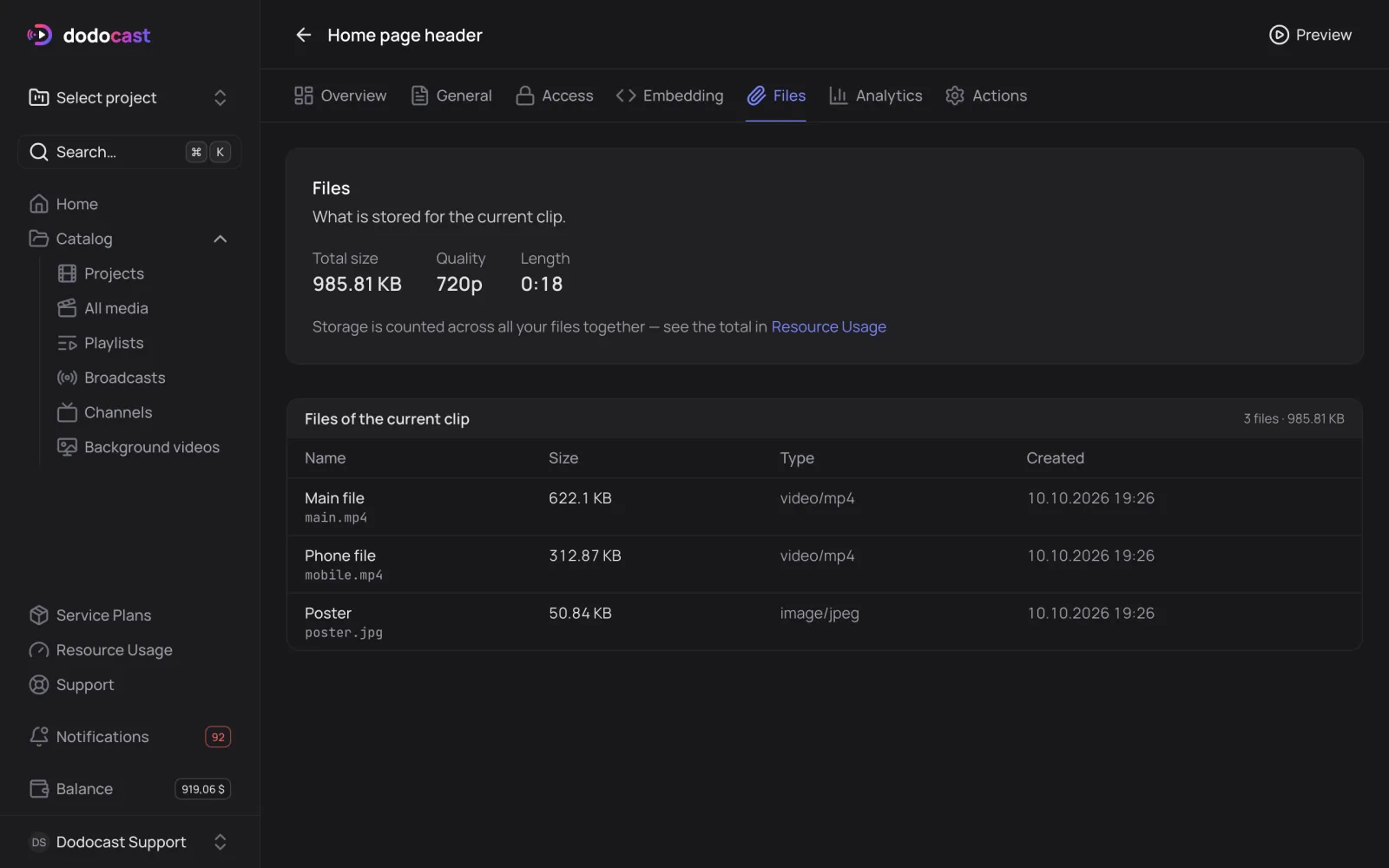Click the 0:18 length value
Screen dimensions: 1389x868
click(542, 284)
